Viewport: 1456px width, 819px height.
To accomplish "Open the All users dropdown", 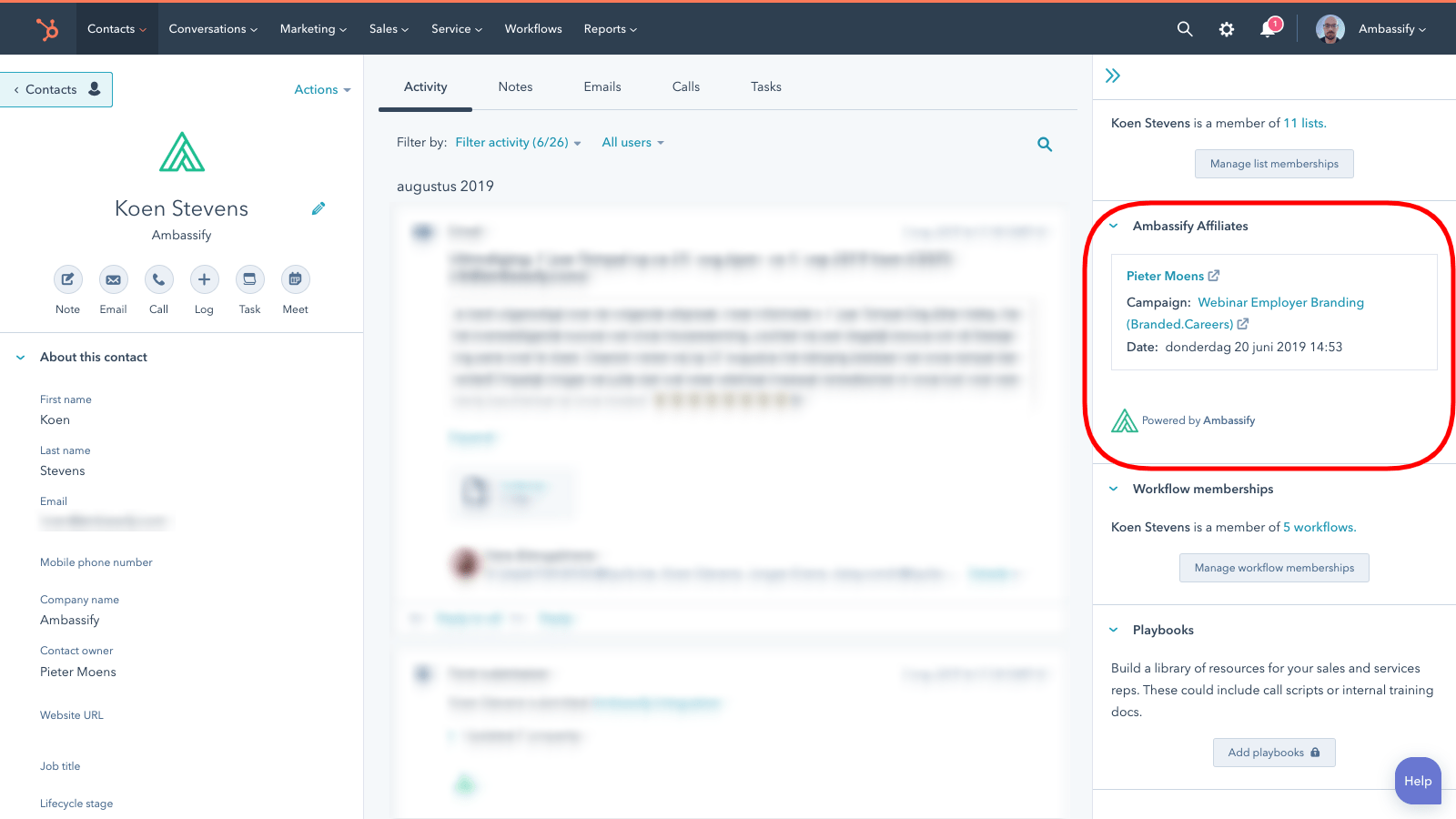I will click(x=632, y=143).
